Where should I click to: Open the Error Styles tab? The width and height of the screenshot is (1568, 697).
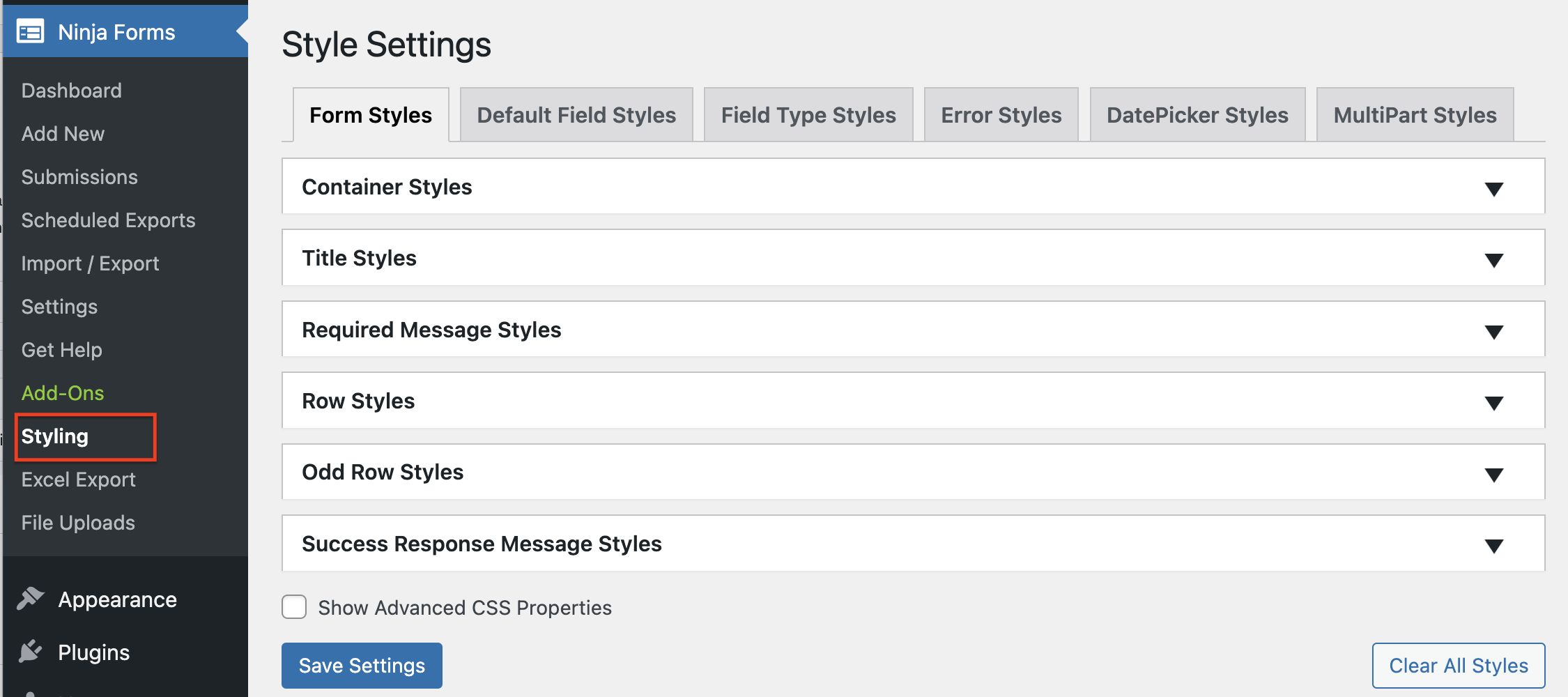(x=1001, y=114)
